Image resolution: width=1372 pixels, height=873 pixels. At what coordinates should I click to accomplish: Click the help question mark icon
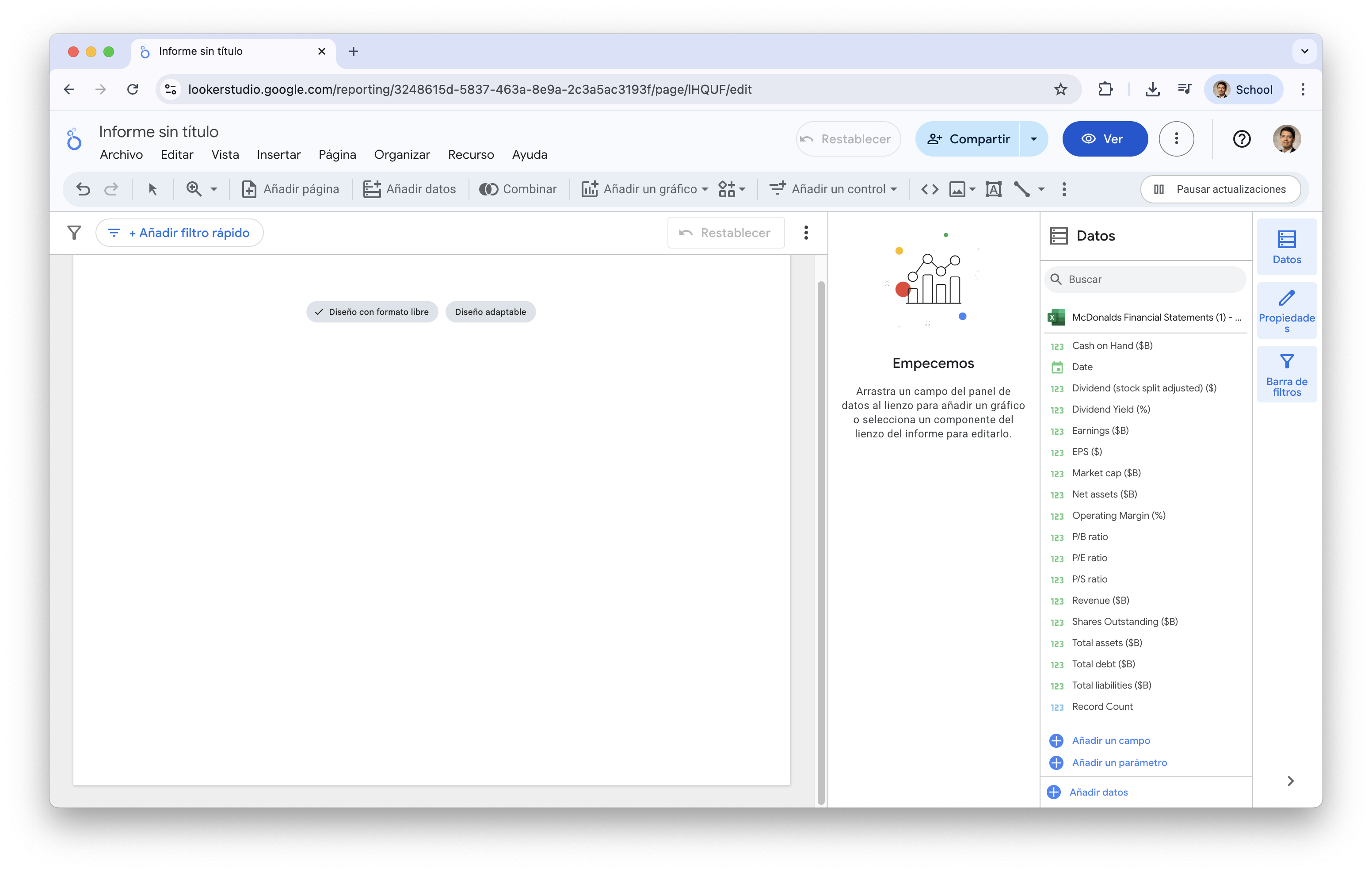tap(1241, 139)
